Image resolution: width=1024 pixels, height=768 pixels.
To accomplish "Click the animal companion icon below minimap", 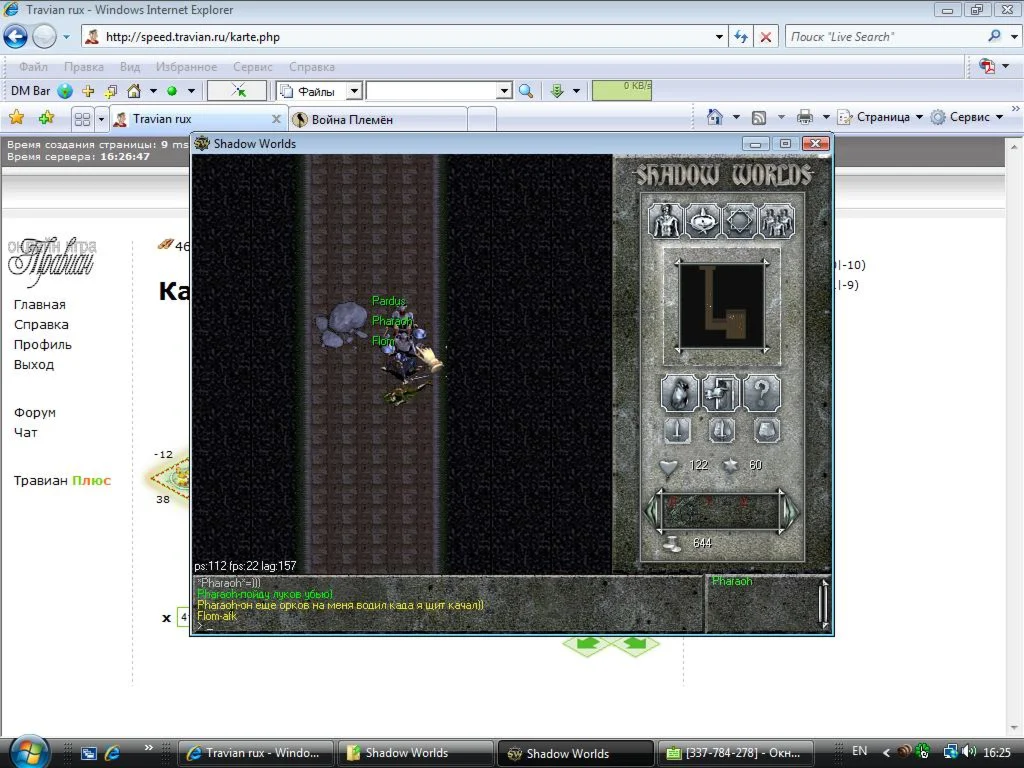I will (678, 393).
